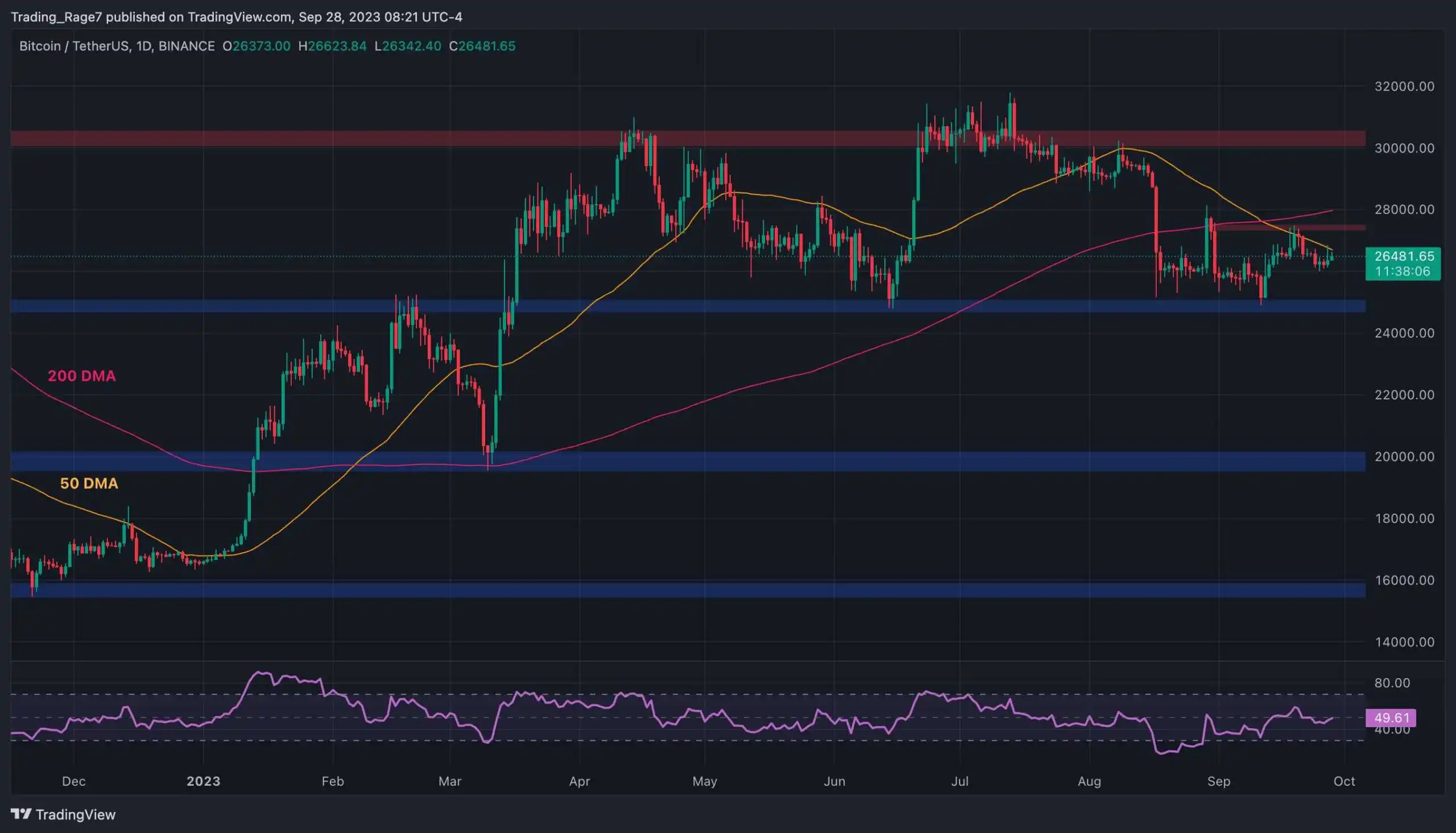Click the TradingView logo icon
The height and width of the screenshot is (833, 1456).
[x=21, y=814]
